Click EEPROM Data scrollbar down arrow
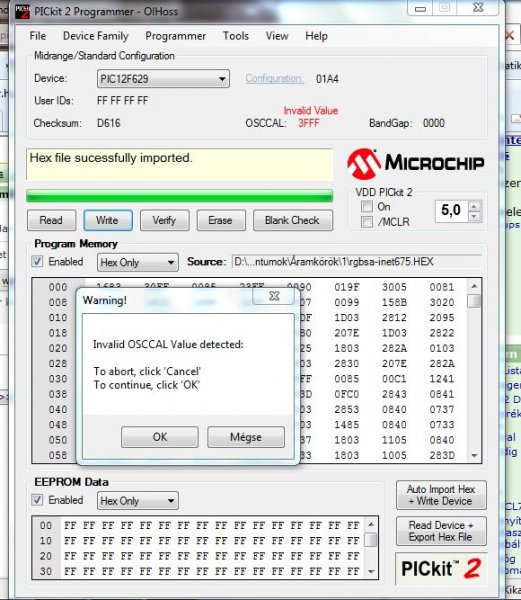Viewport: 521px width, 600px height. tap(371, 572)
